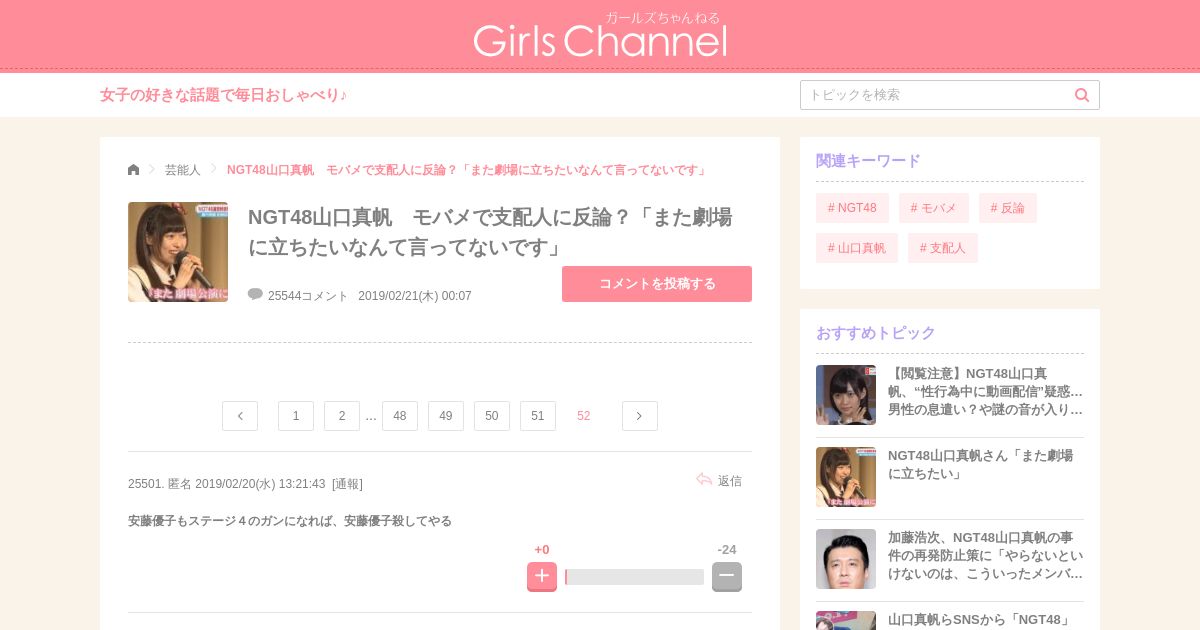The height and width of the screenshot is (630, 1200).
Task: Open 加藤浩次 recommended topic title
Action: coord(985,556)
